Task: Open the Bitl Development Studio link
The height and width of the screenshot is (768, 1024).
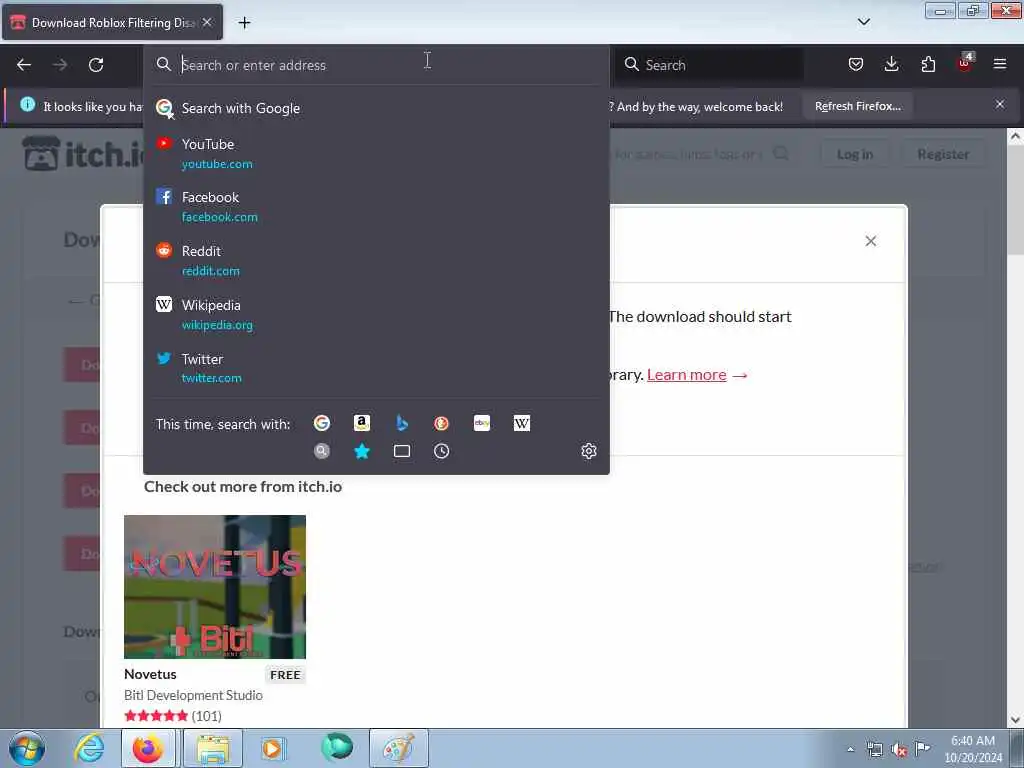Action: coord(193,695)
